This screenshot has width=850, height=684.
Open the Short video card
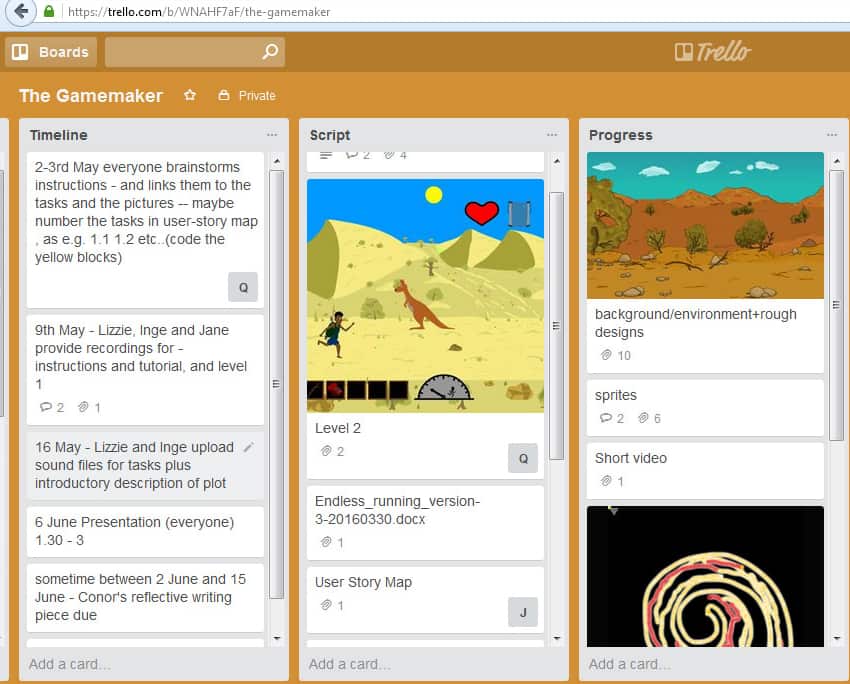(x=631, y=458)
